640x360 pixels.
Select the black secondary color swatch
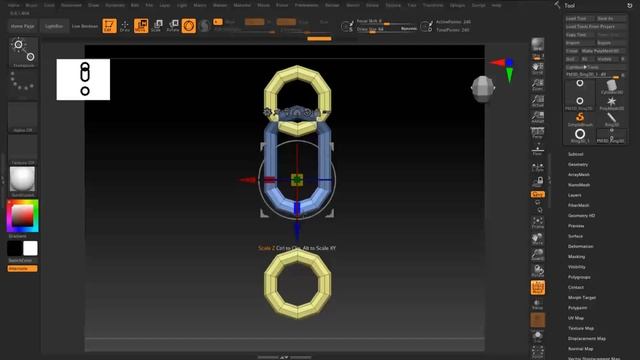point(15,248)
